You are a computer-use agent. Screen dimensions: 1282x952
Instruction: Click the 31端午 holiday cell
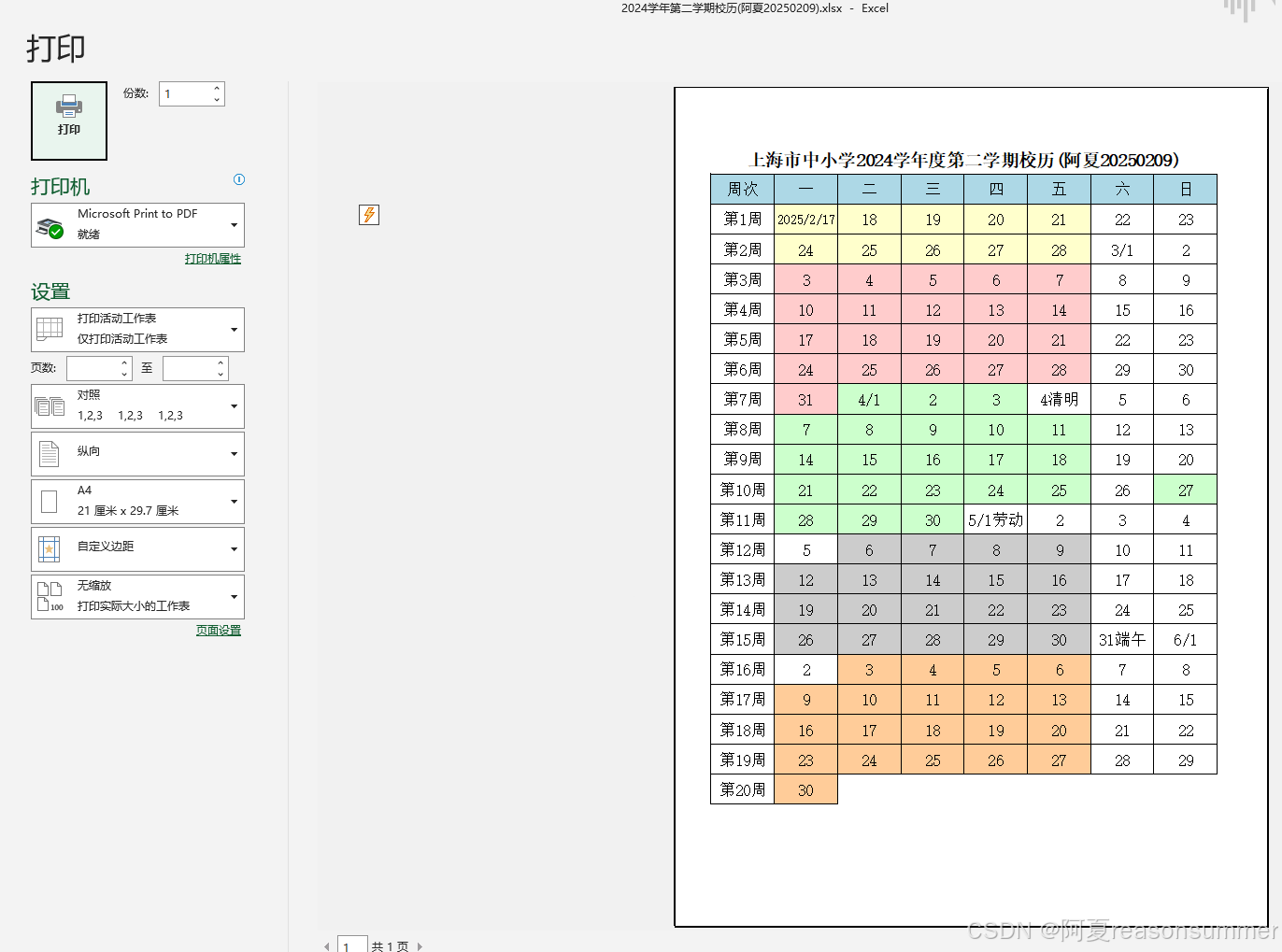(1122, 639)
